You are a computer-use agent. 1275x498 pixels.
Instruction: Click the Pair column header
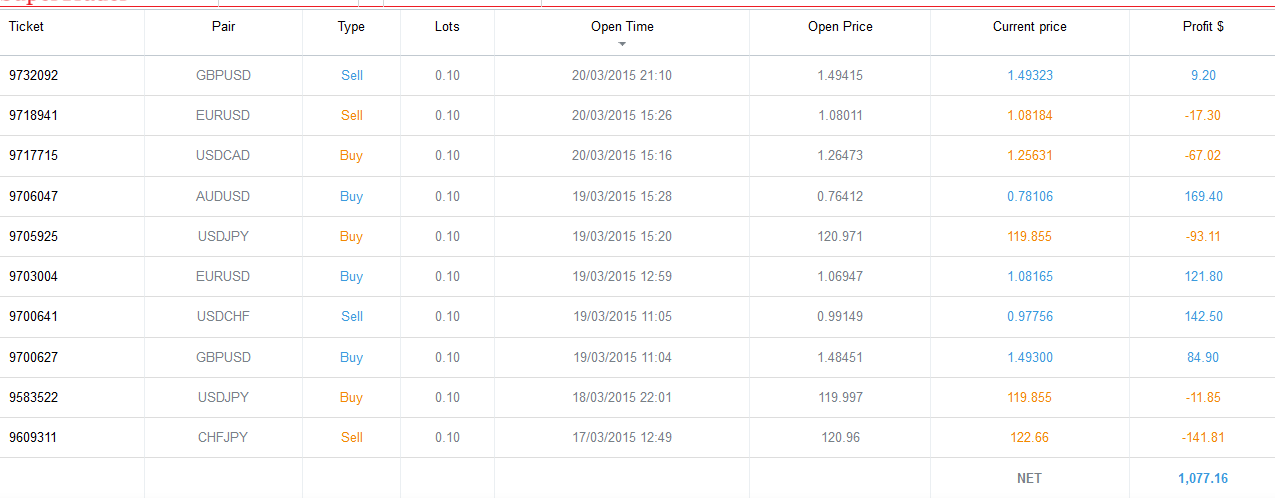click(224, 27)
